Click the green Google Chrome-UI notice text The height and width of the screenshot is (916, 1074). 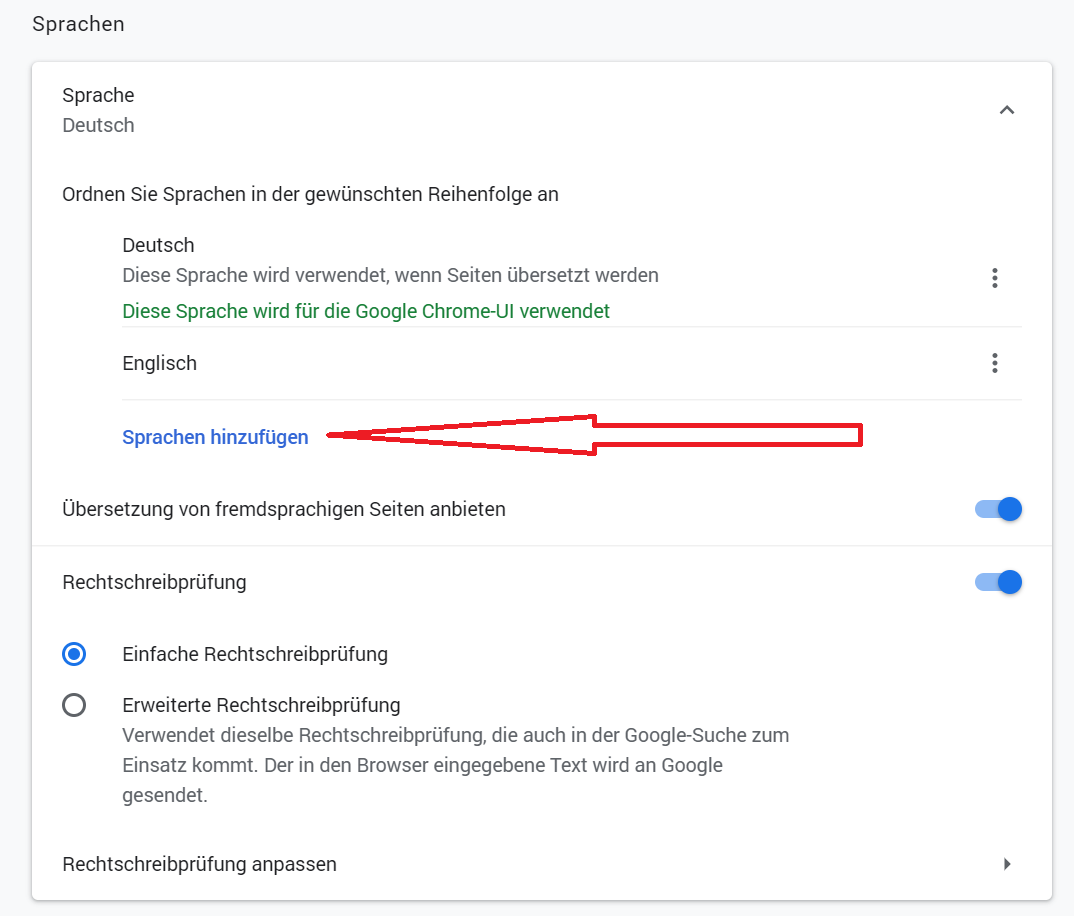point(366,311)
